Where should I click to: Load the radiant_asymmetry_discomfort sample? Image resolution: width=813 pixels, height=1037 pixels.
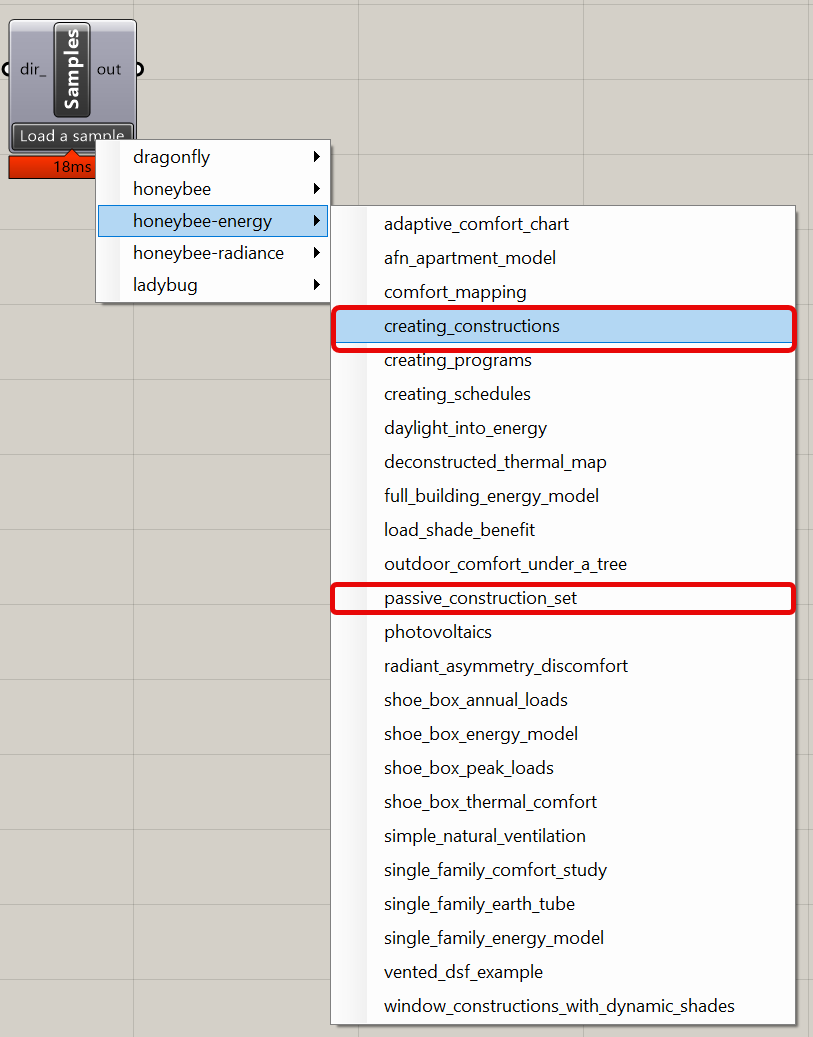(563, 666)
